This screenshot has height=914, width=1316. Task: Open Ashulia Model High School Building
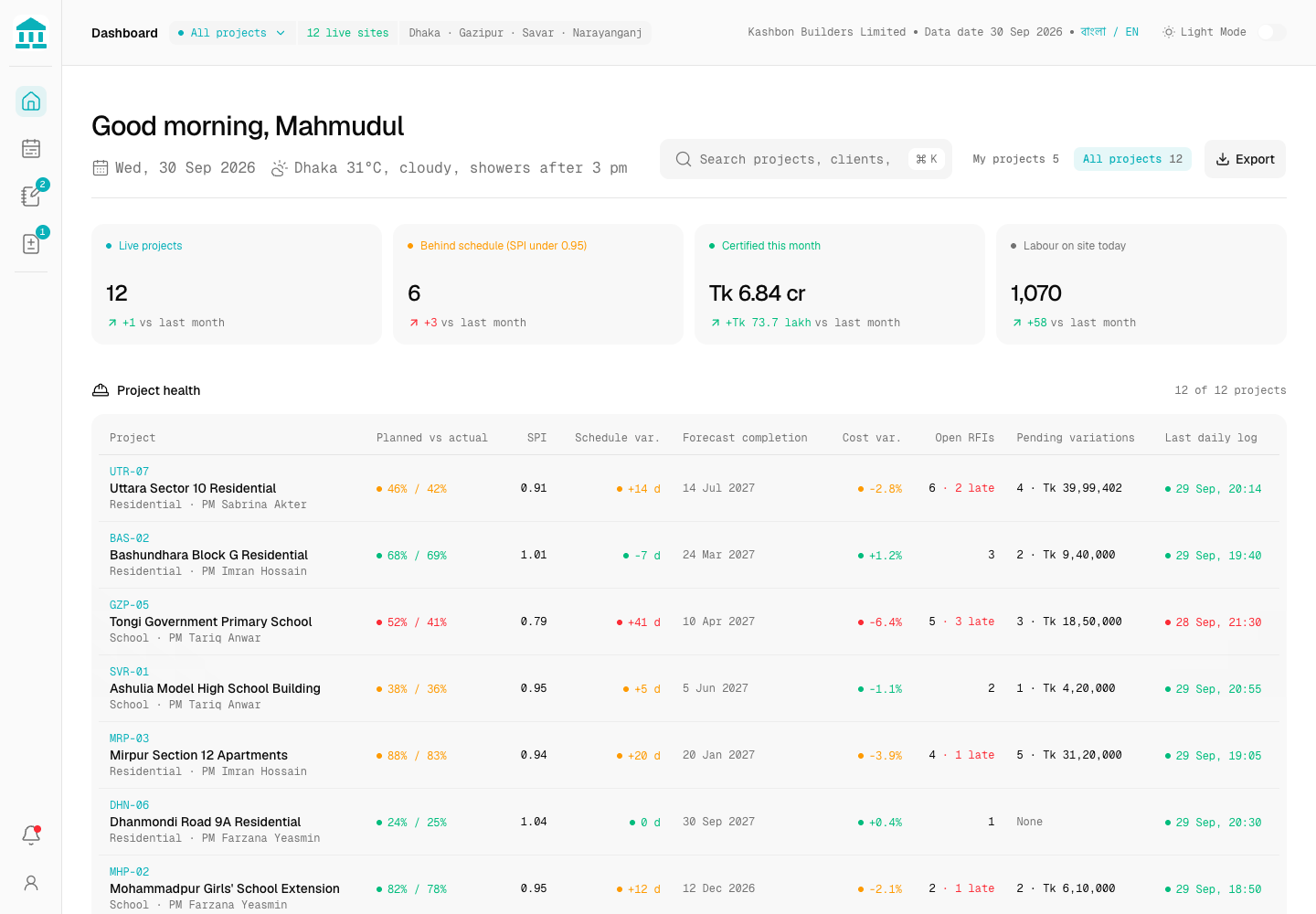(215, 688)
